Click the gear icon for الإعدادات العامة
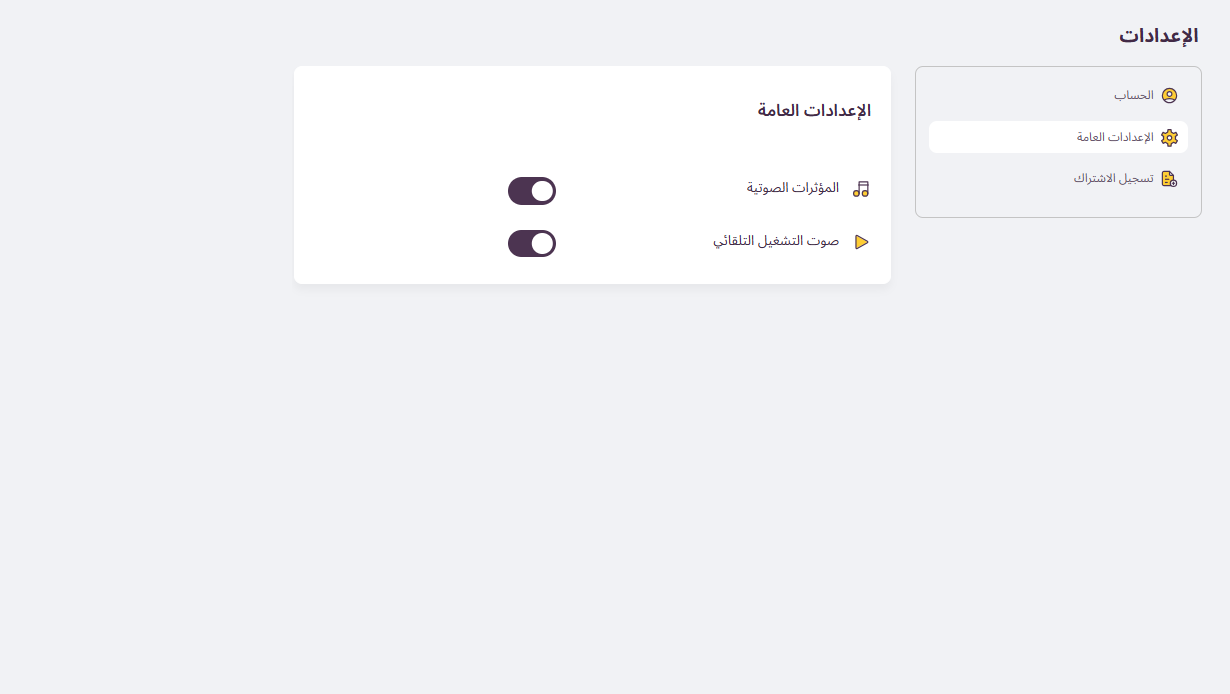The width and height of the screenshot is (1230, 694). [1169, 138]
